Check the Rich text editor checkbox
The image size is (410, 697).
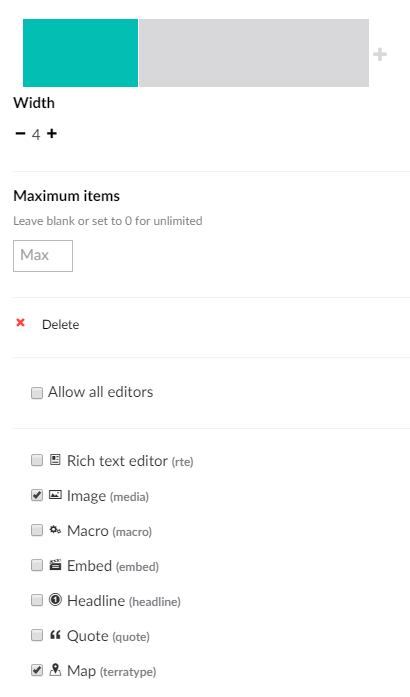(x=37, y=460)
